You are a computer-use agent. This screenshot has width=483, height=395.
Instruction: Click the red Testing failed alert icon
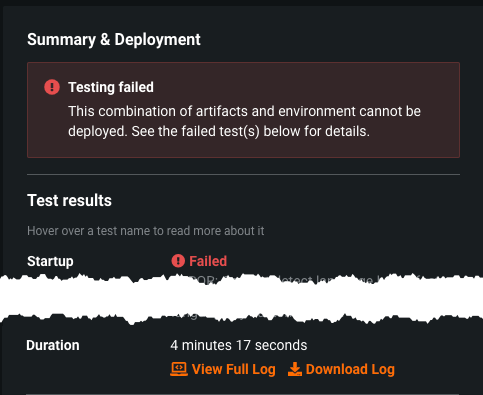(52, 87)
